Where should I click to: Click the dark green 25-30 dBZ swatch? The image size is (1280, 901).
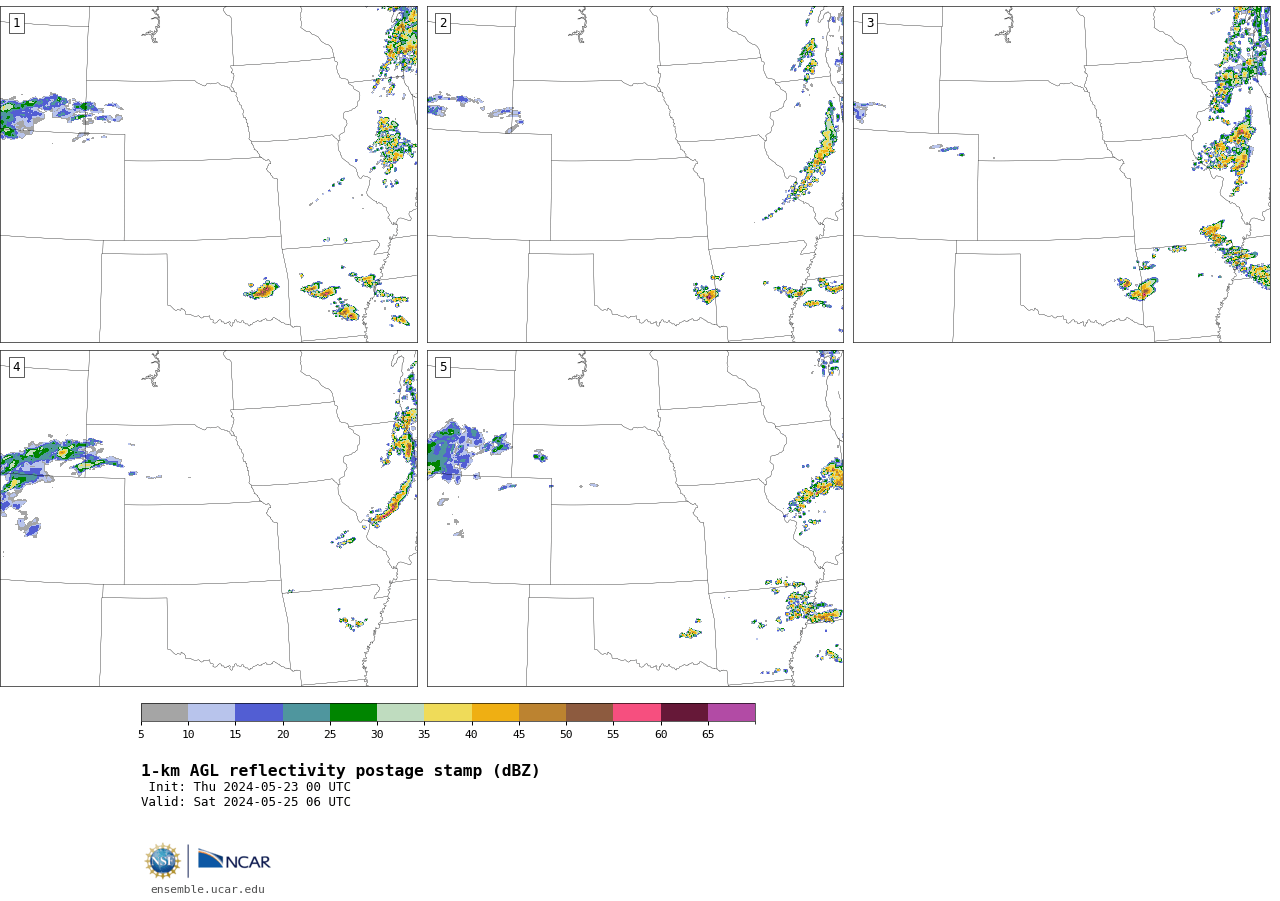click(x=353, y=712)
